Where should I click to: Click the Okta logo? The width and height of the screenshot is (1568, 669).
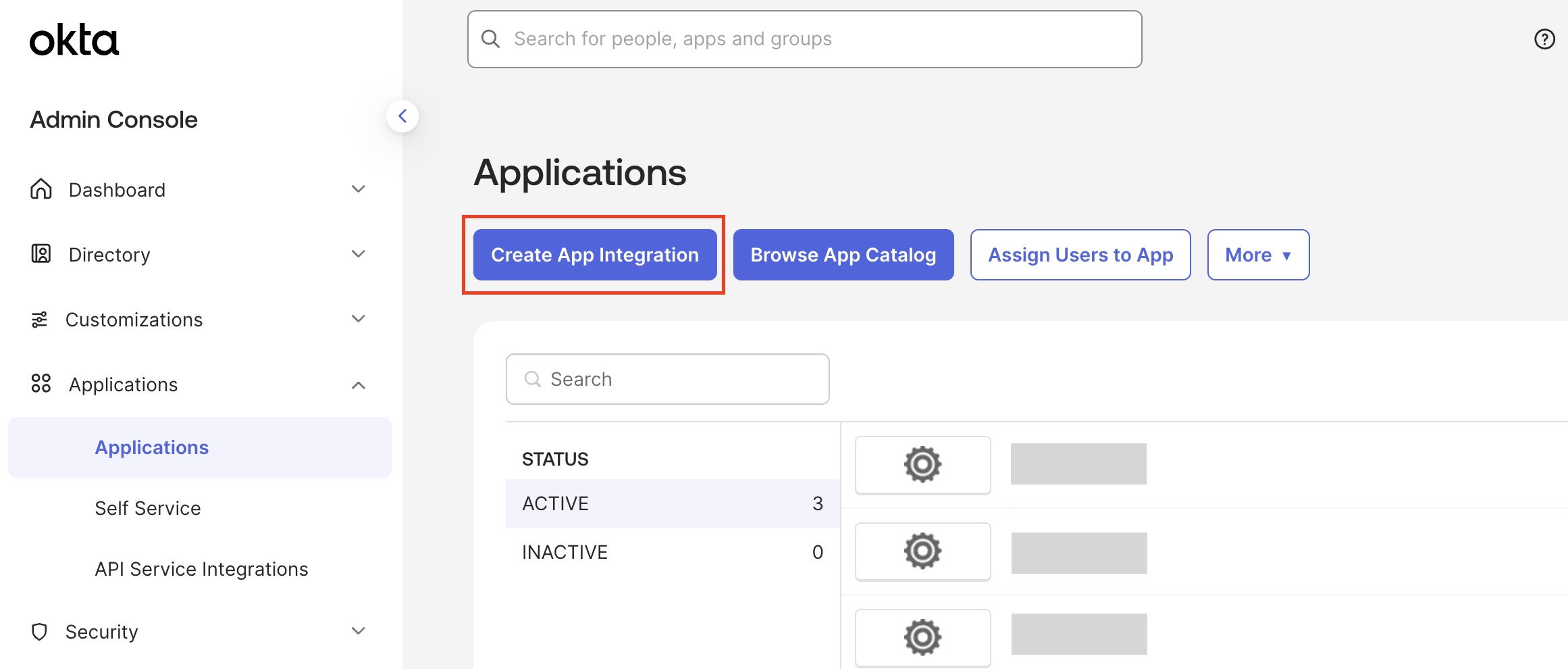(74, 41)
